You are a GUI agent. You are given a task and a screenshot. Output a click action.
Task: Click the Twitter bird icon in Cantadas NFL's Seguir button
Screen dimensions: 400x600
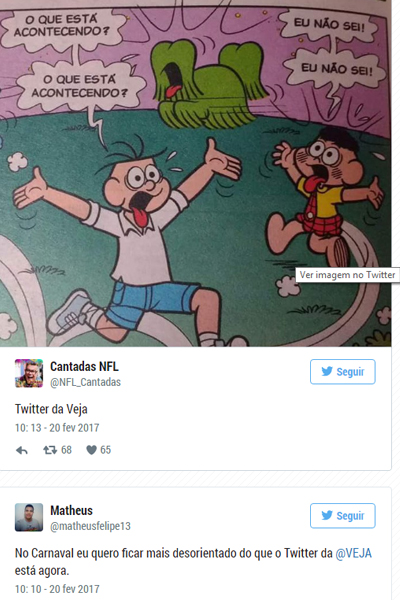[327, 371]
